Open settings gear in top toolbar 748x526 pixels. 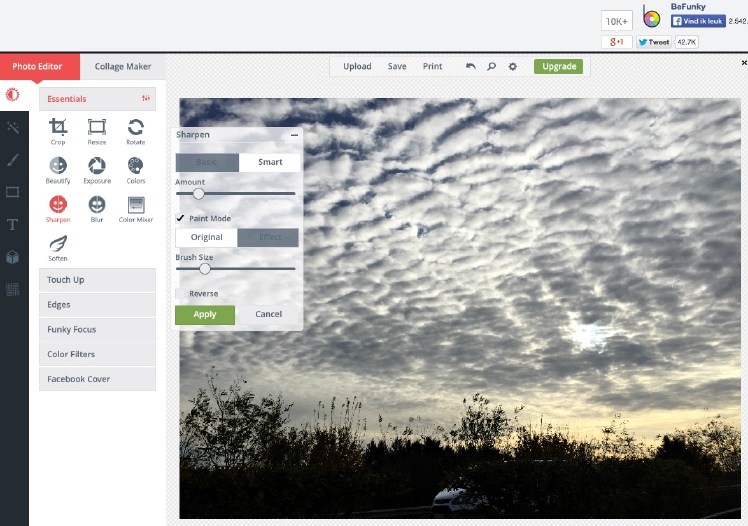(512, 66)
